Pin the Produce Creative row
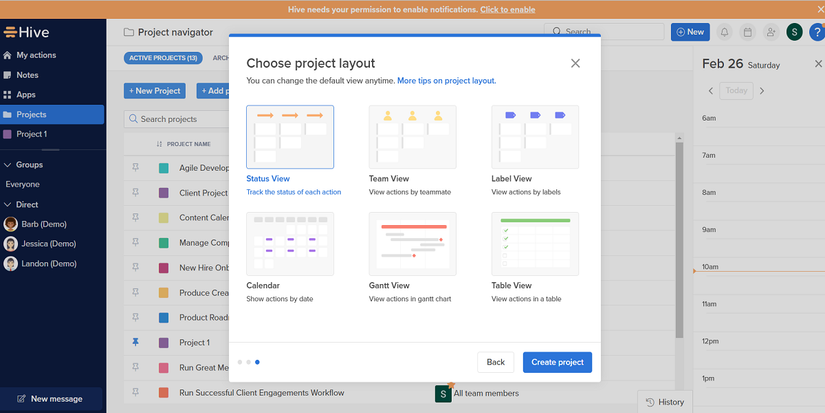825x413 pixels. coord(135,292)
